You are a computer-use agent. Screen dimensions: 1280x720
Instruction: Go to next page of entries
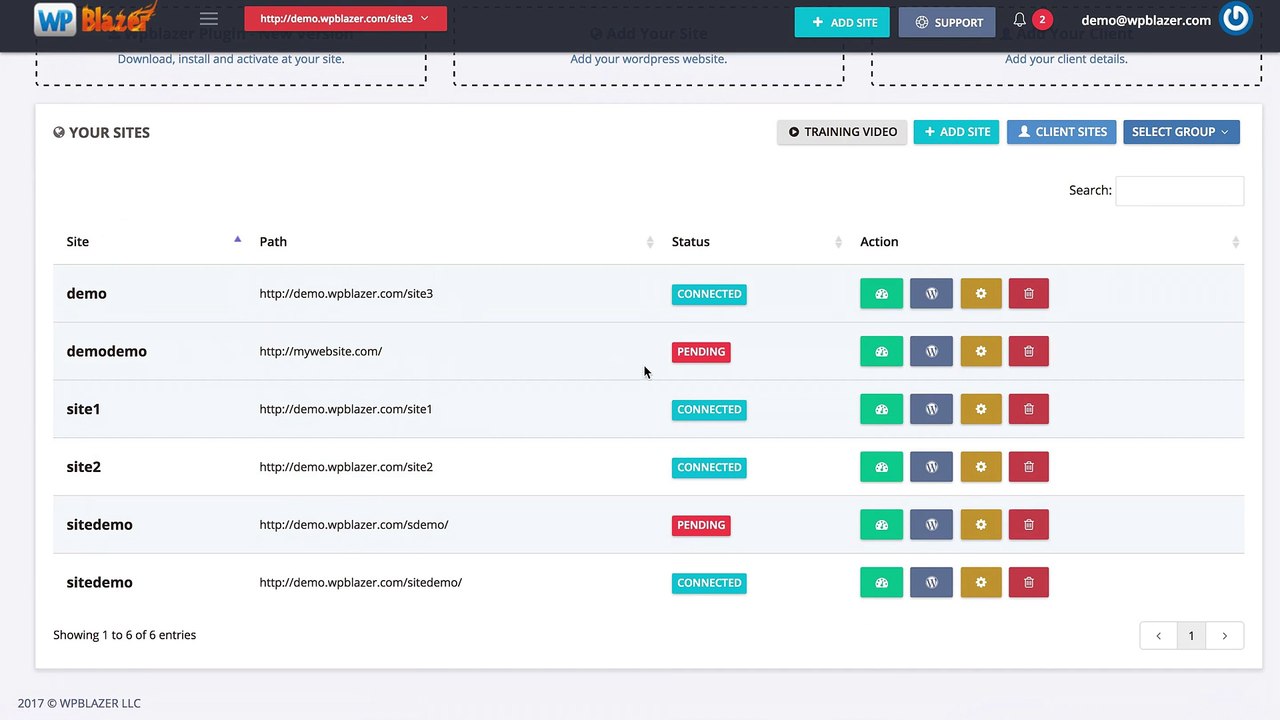point(1225,636)
